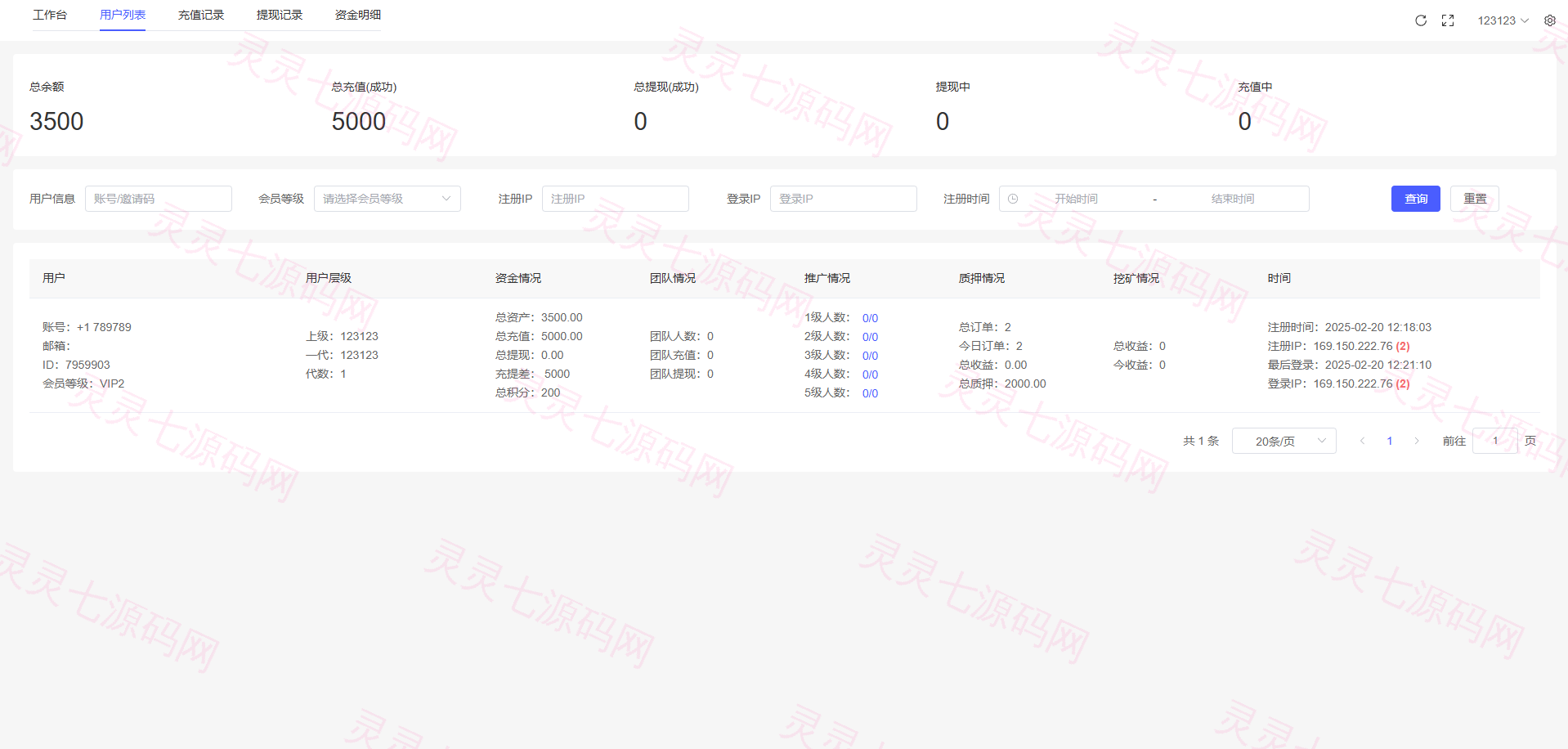The width and height of the screenshot is (1568, 749).
Task: Click the 质押情况 column header
Action: (x=982, y=278)
